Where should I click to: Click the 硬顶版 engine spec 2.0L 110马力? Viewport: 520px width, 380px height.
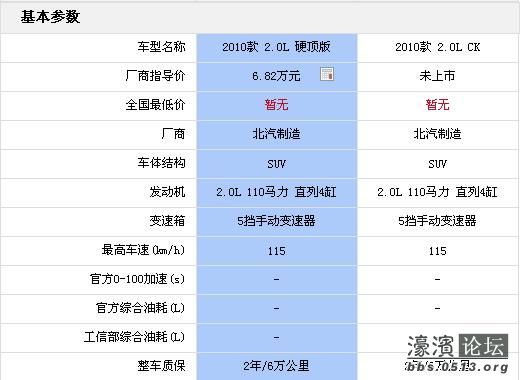click(276, 192)
